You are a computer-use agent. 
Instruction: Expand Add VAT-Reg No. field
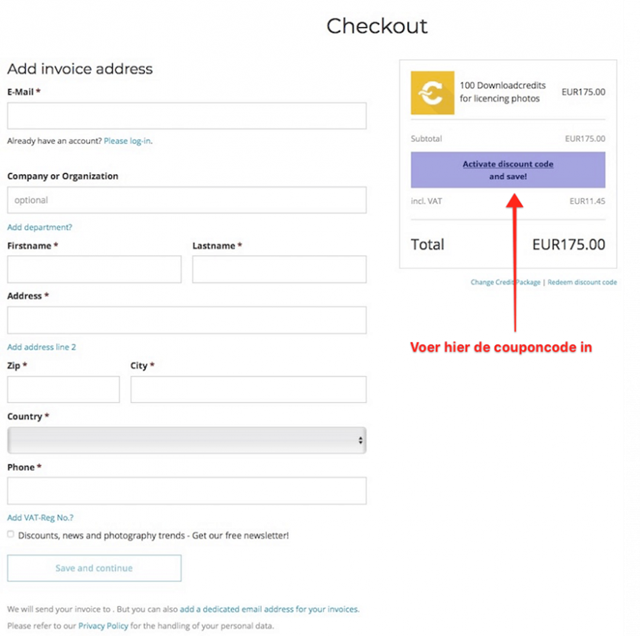click(x=40, y=517)
